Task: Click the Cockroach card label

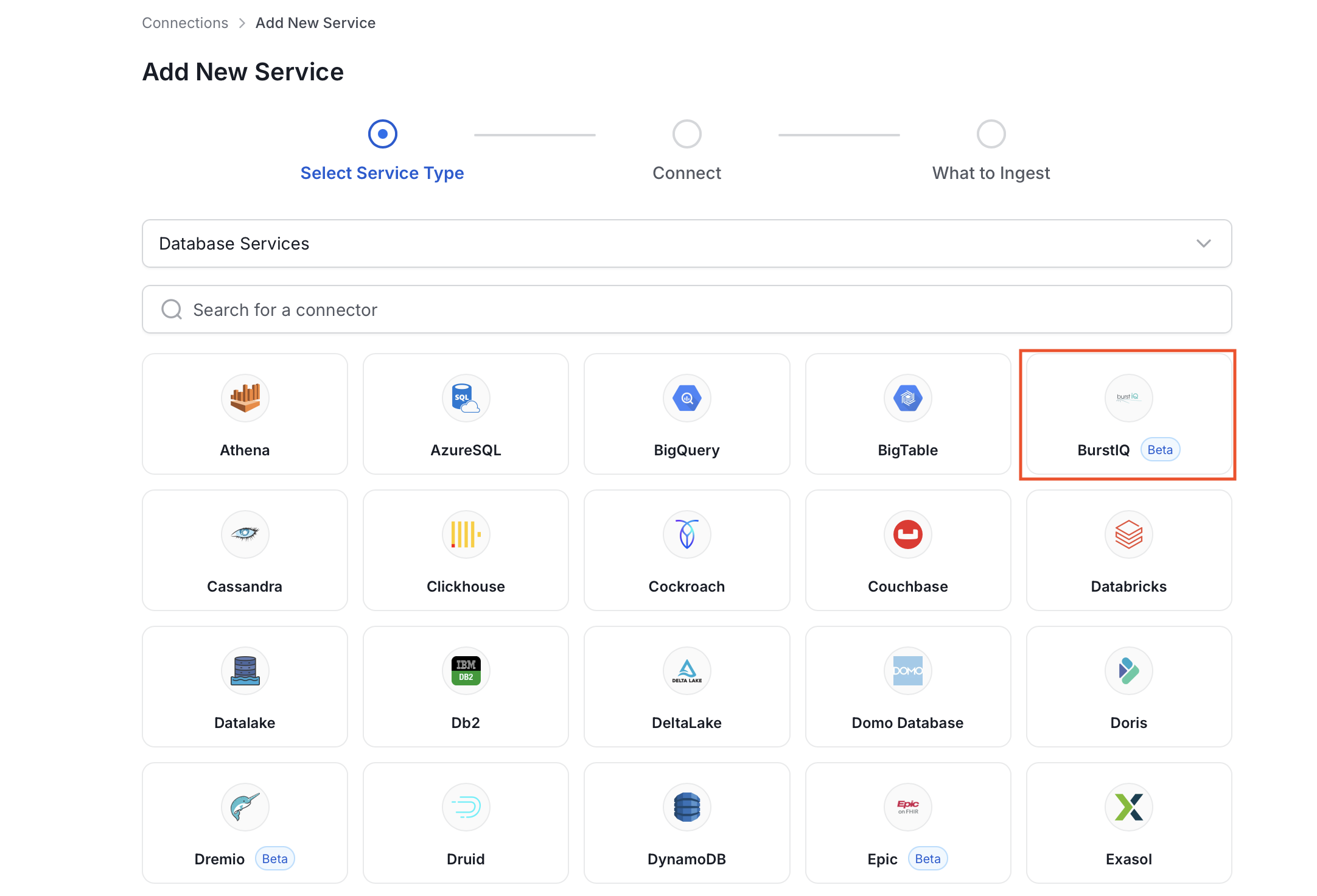Action: coord(686,587)
